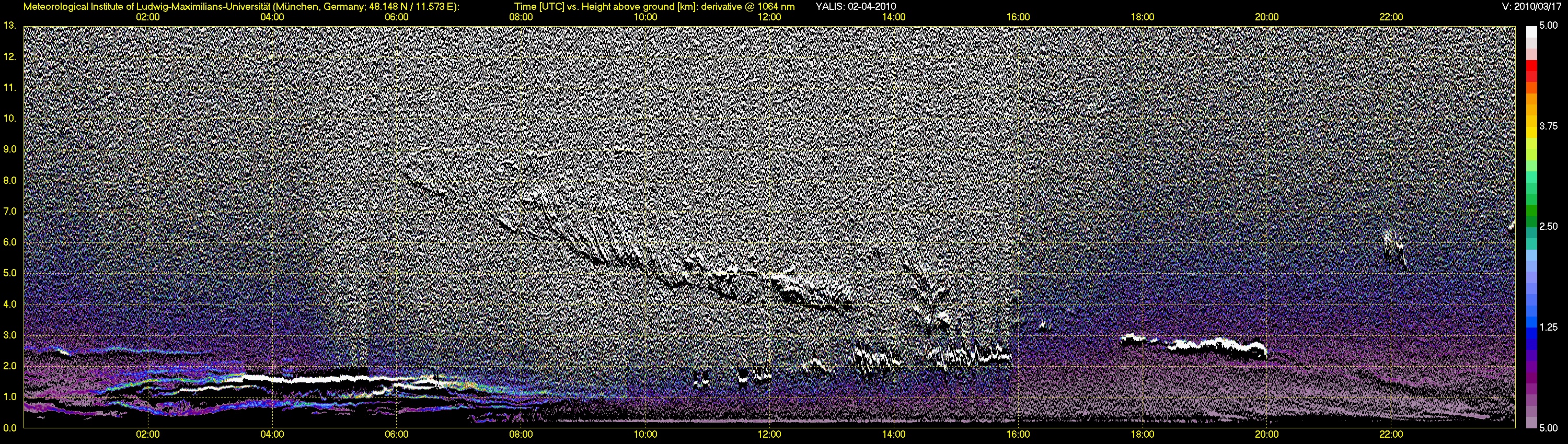Click the '6.0' height axis label
This screenshot has width=1568, height=444.
coord(10,243)
